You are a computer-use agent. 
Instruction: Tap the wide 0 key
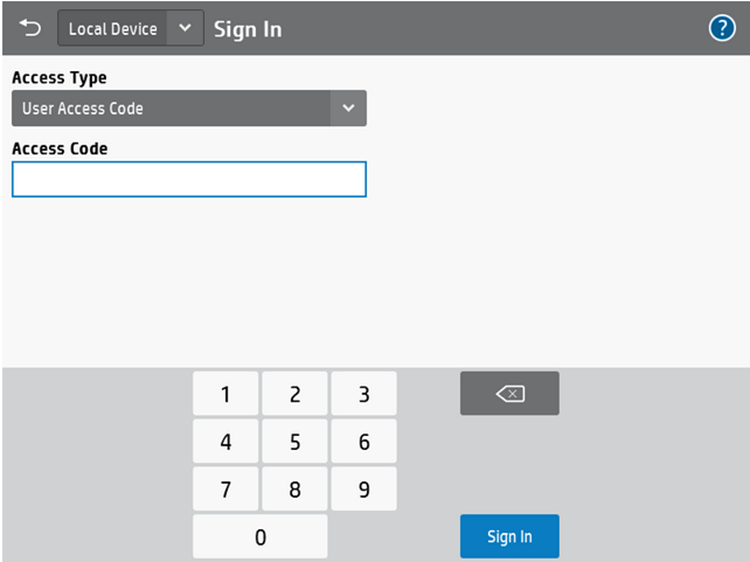coord(260,537)
